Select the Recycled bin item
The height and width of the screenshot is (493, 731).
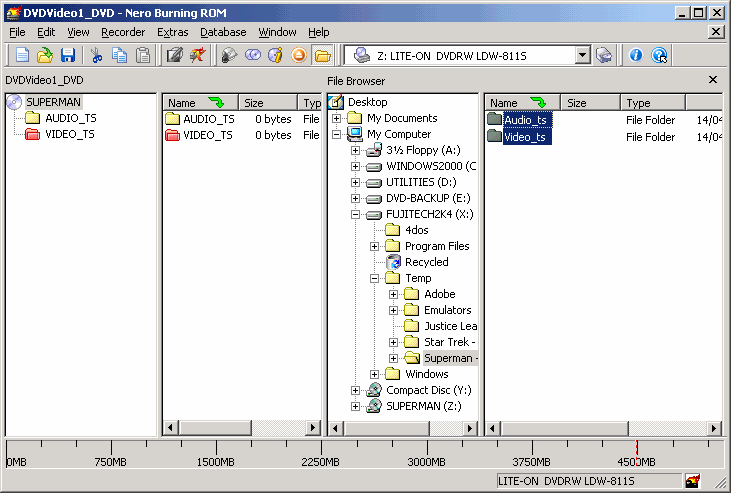[x=427, y=262]
